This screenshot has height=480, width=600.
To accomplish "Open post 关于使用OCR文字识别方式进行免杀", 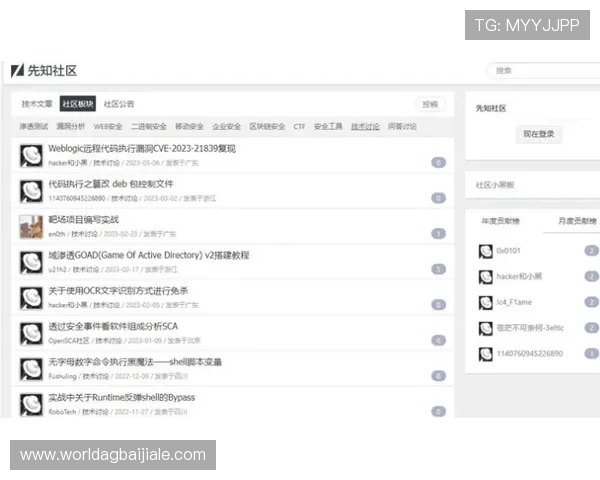I will [x=118, y=291].
